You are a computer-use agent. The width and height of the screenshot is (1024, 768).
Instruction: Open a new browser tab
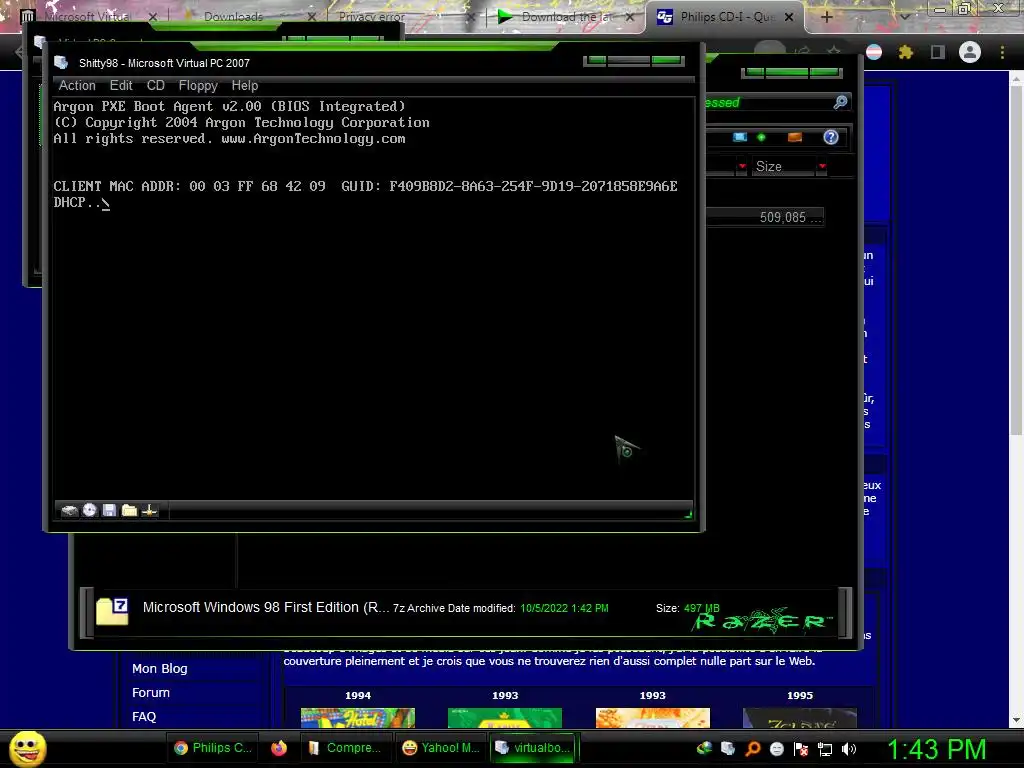pyautogui.click(x=827, y=17)
